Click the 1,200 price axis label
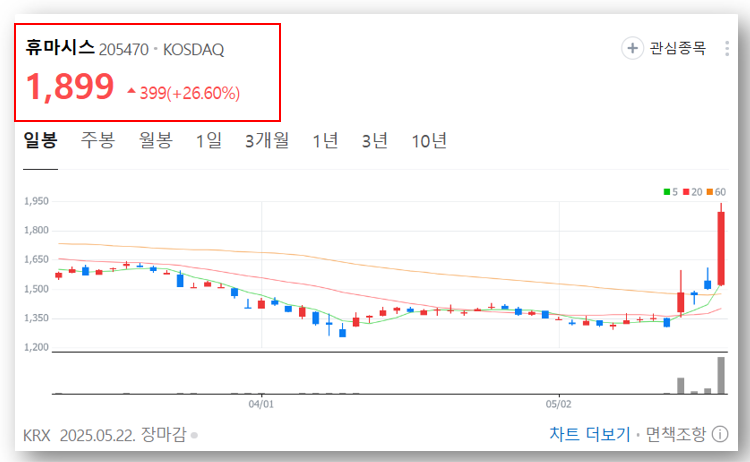 [36, 347]
